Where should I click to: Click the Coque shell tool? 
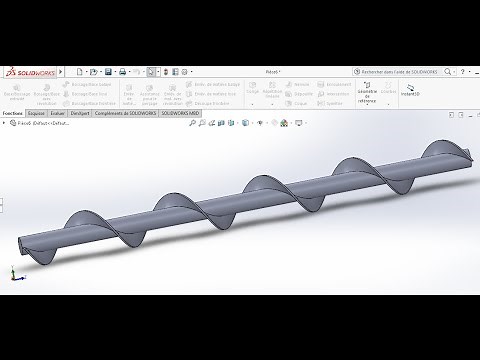(296, 103)
